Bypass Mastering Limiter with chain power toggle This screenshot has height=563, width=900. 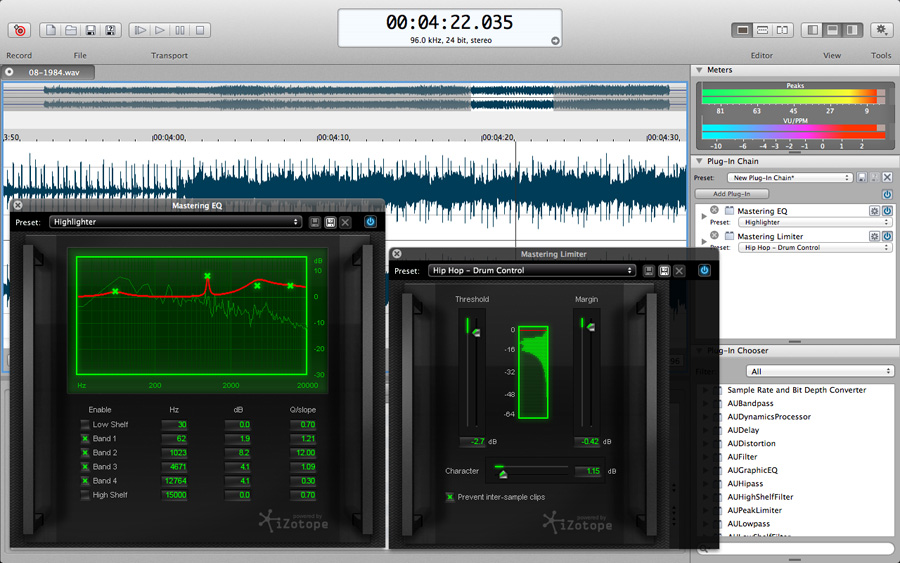[887, 236]
